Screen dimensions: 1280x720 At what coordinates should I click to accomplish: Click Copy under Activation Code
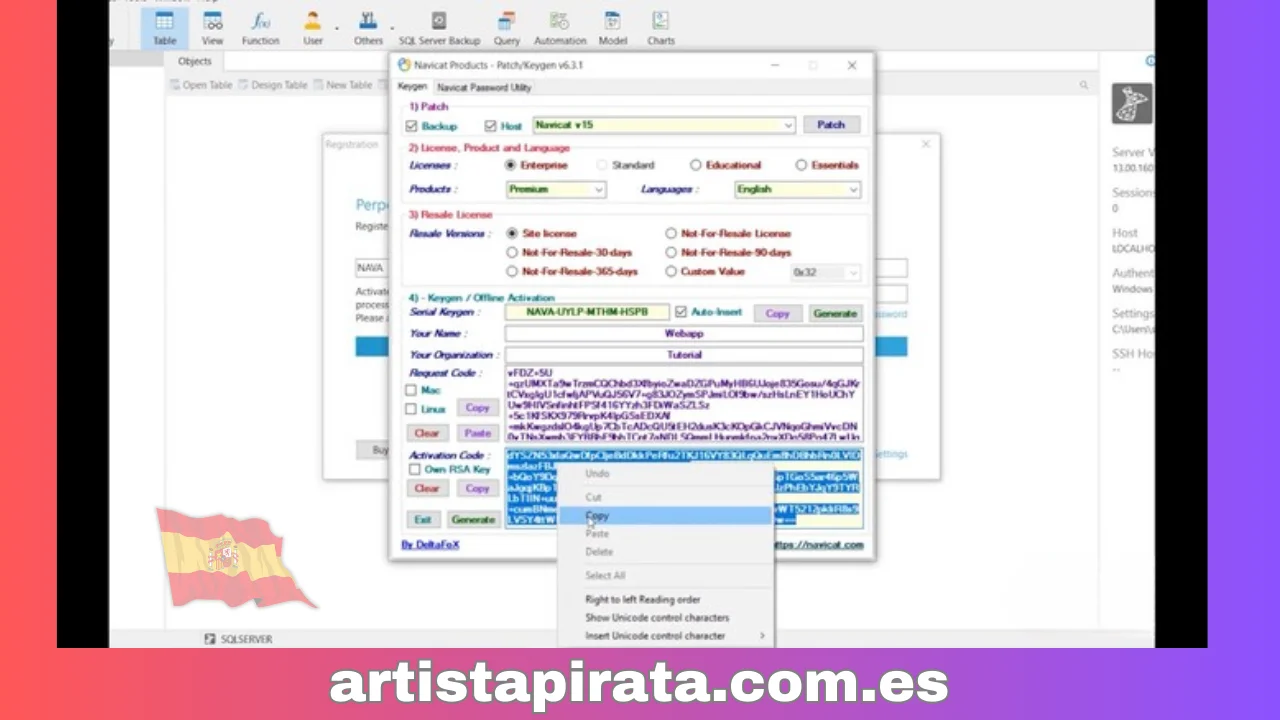tap(477, 488)
